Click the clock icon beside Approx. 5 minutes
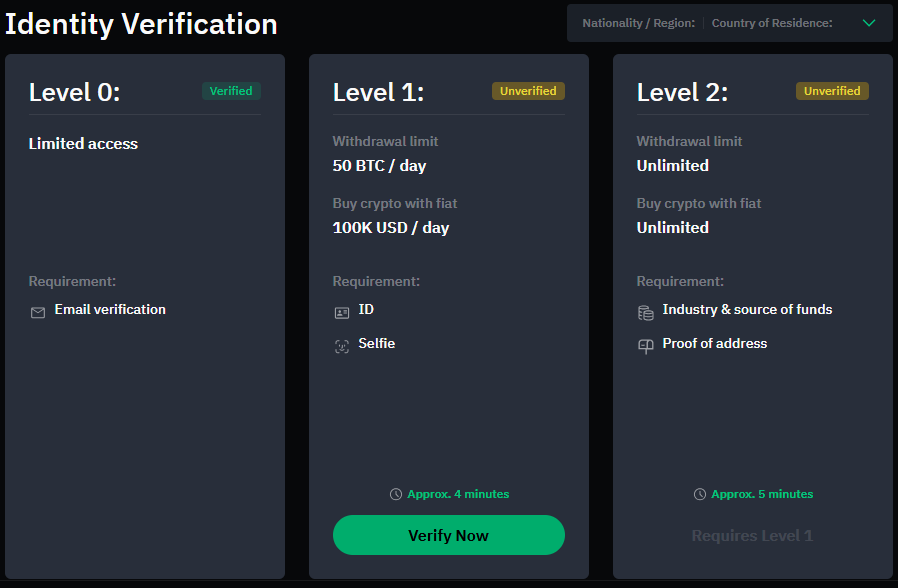898x588 pixels. pos(700,494)
